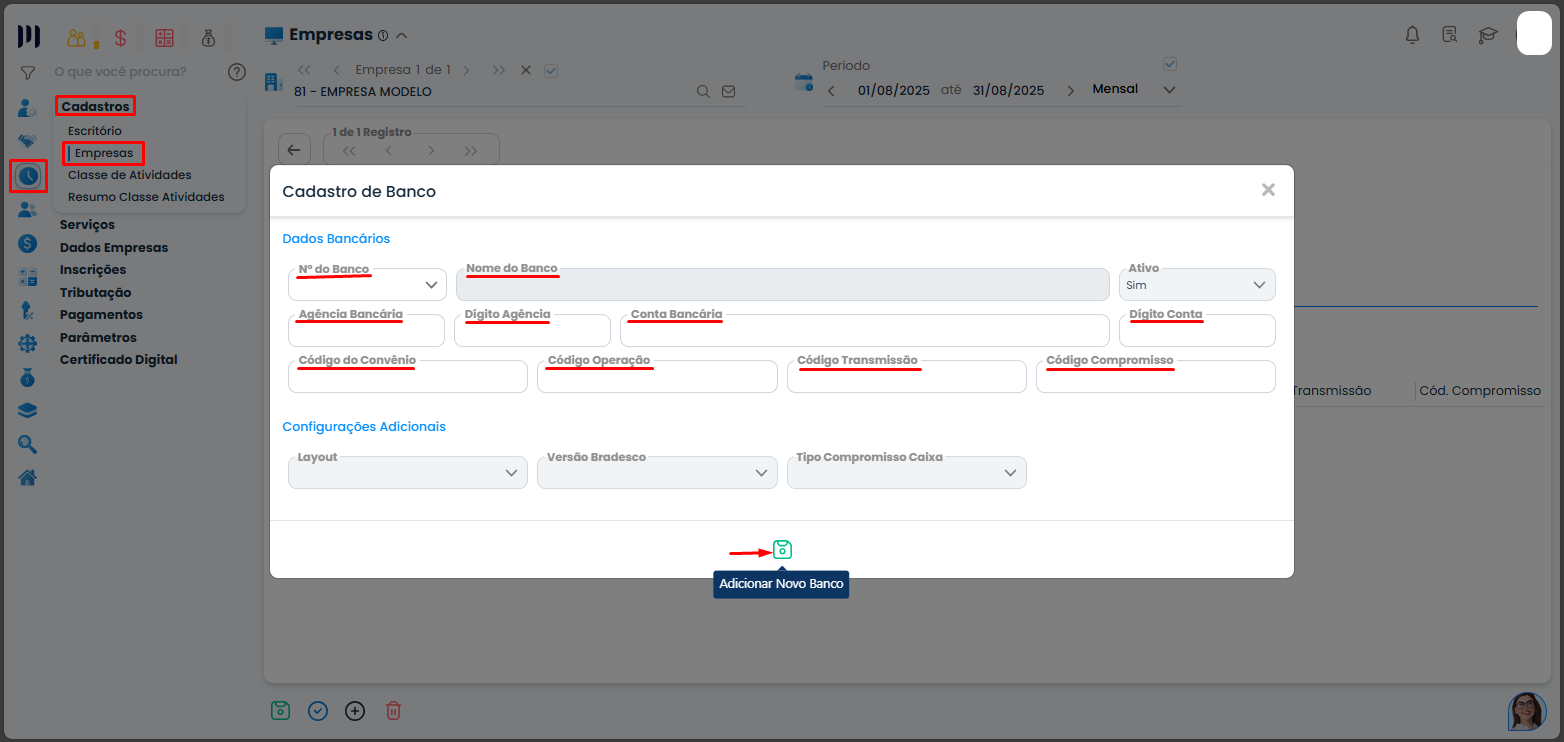
Task: Close the Cadastro de Banco dialog
Action: pyautogui.click(x=1268, y=190)
